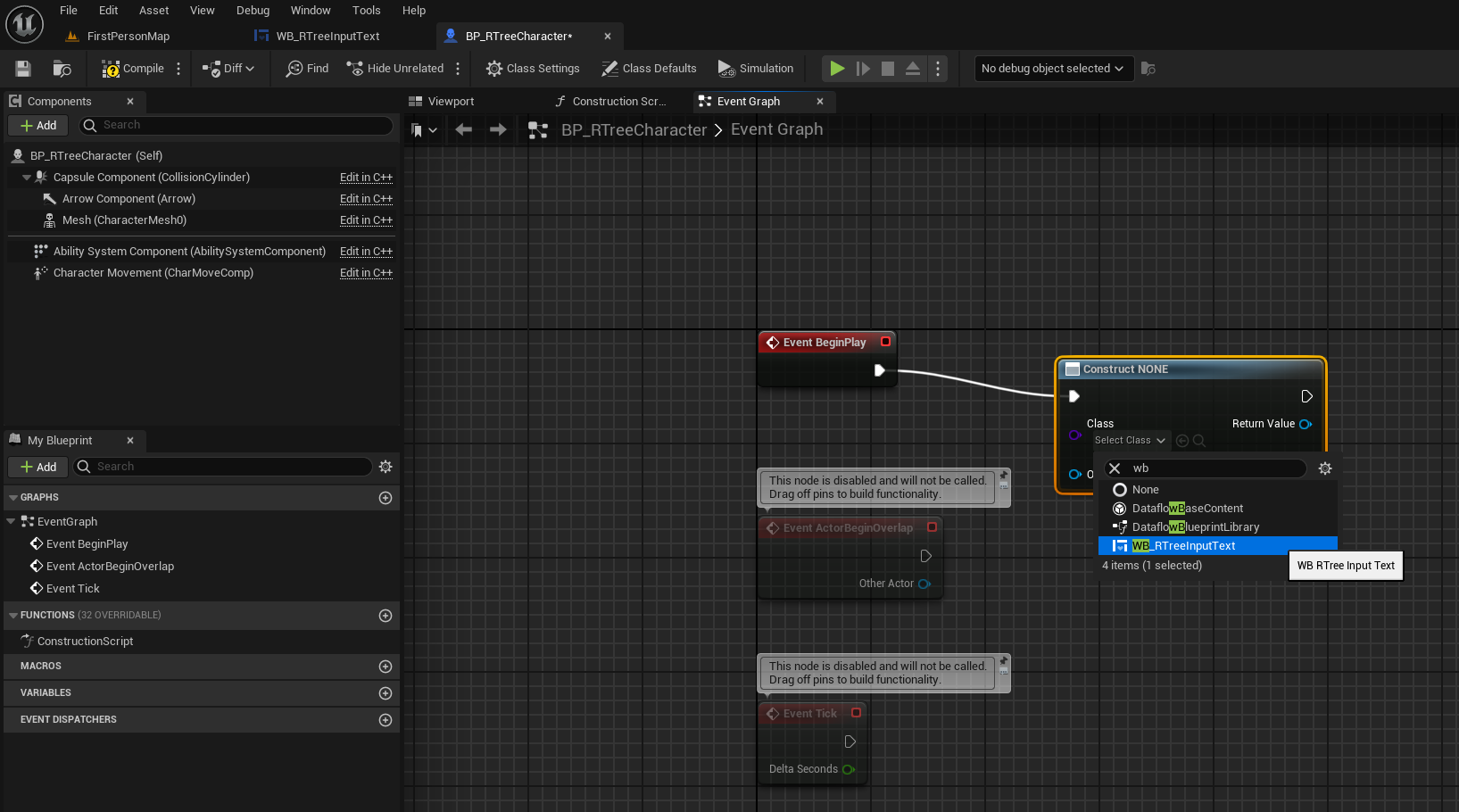Select Character Movement component

point(153,273)
